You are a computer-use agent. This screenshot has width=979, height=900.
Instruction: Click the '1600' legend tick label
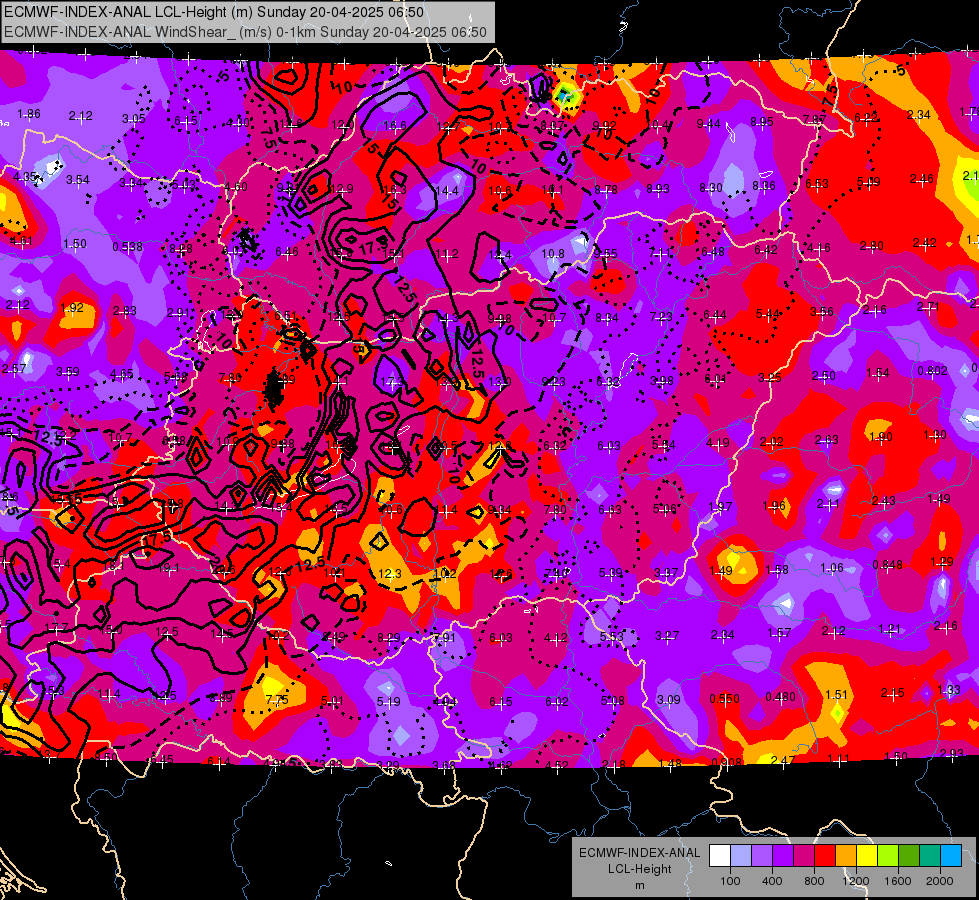point(897,881)
